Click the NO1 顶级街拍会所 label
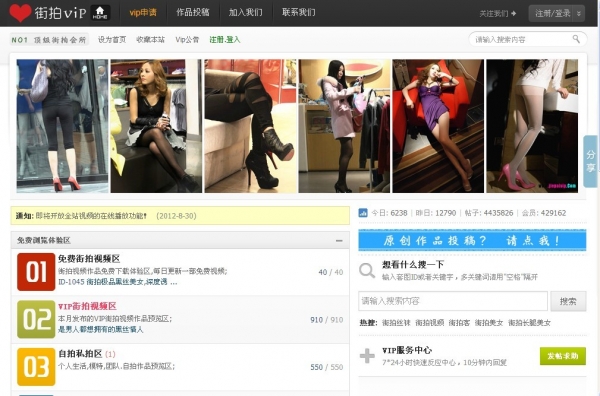The height and width of the screenshot is (396, 600). pos(49,39)
